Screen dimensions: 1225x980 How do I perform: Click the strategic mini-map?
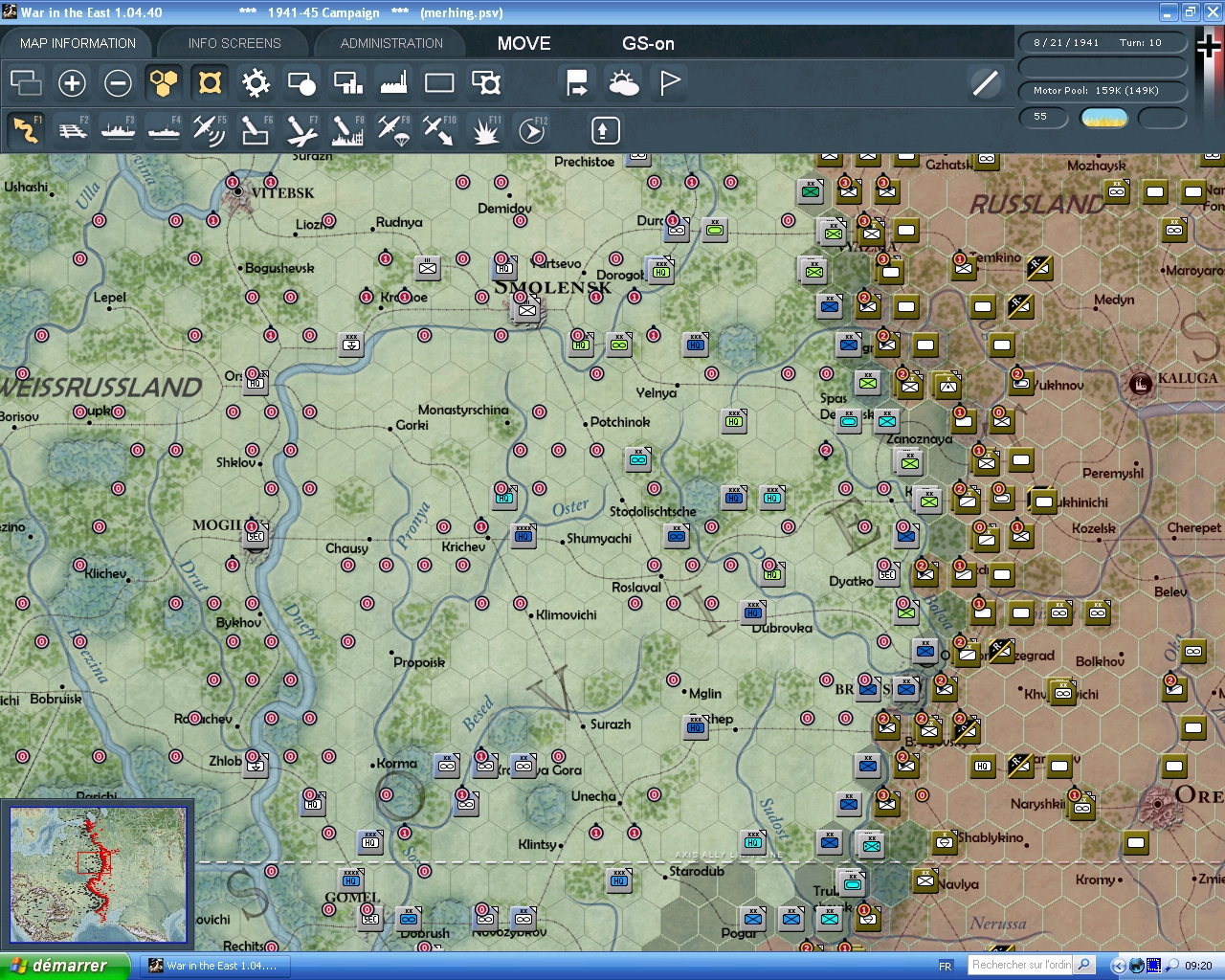point(99,875)
